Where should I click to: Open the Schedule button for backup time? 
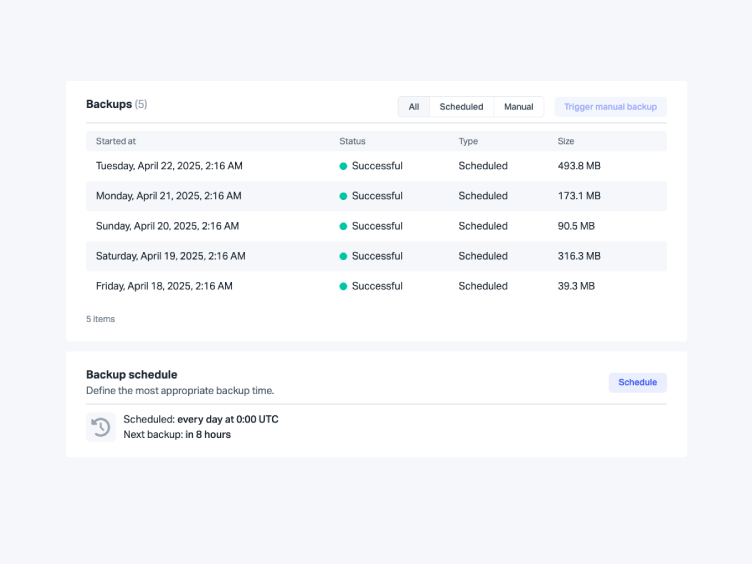[x=637, y=382]
